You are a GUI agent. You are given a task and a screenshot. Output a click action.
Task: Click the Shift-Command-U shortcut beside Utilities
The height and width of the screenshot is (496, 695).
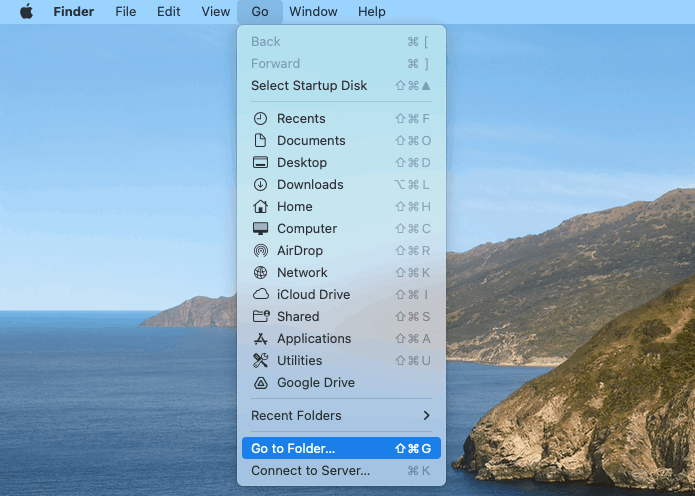(x=413, y=360)
